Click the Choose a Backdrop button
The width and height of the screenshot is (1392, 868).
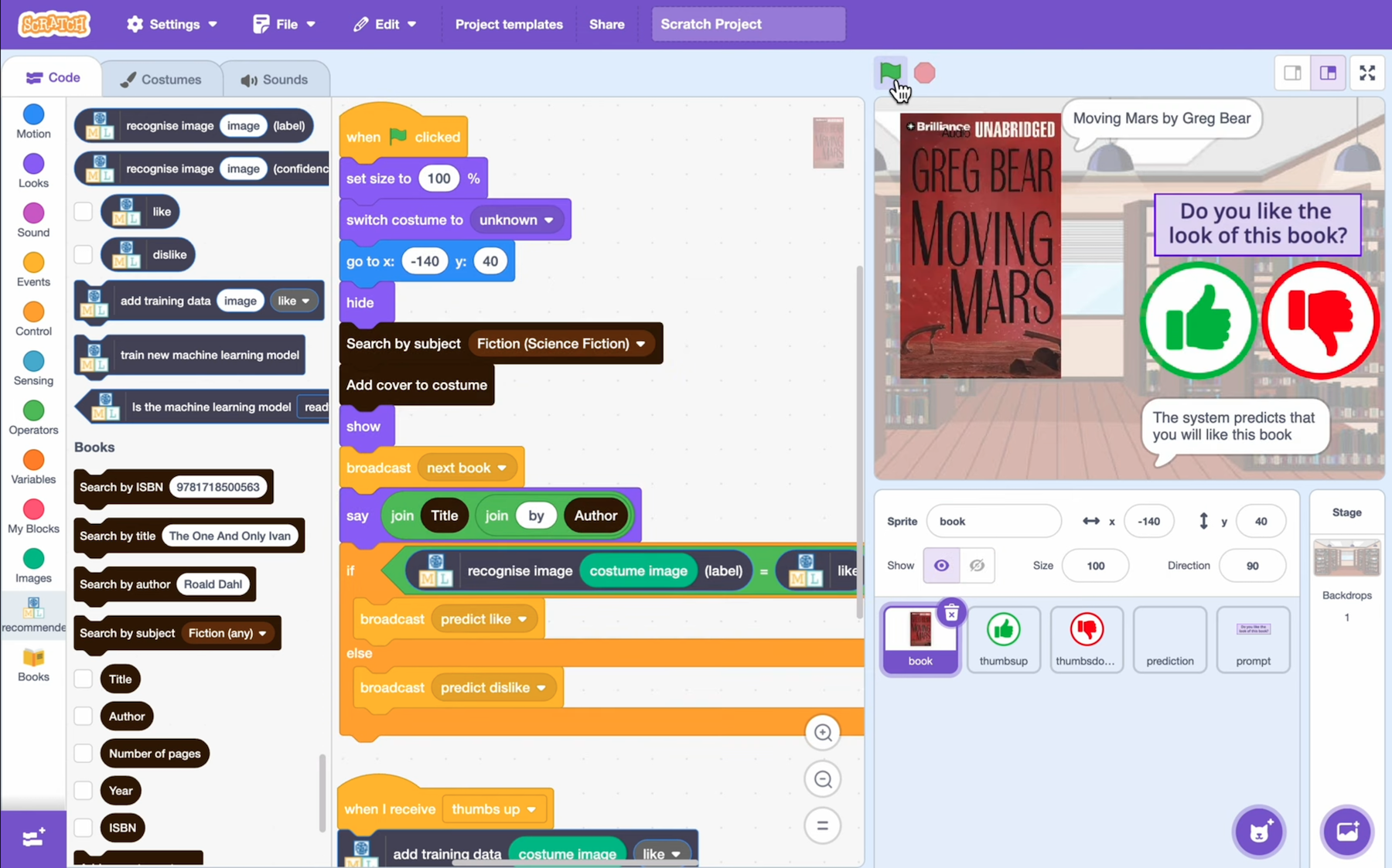[x=1347, y=832]
